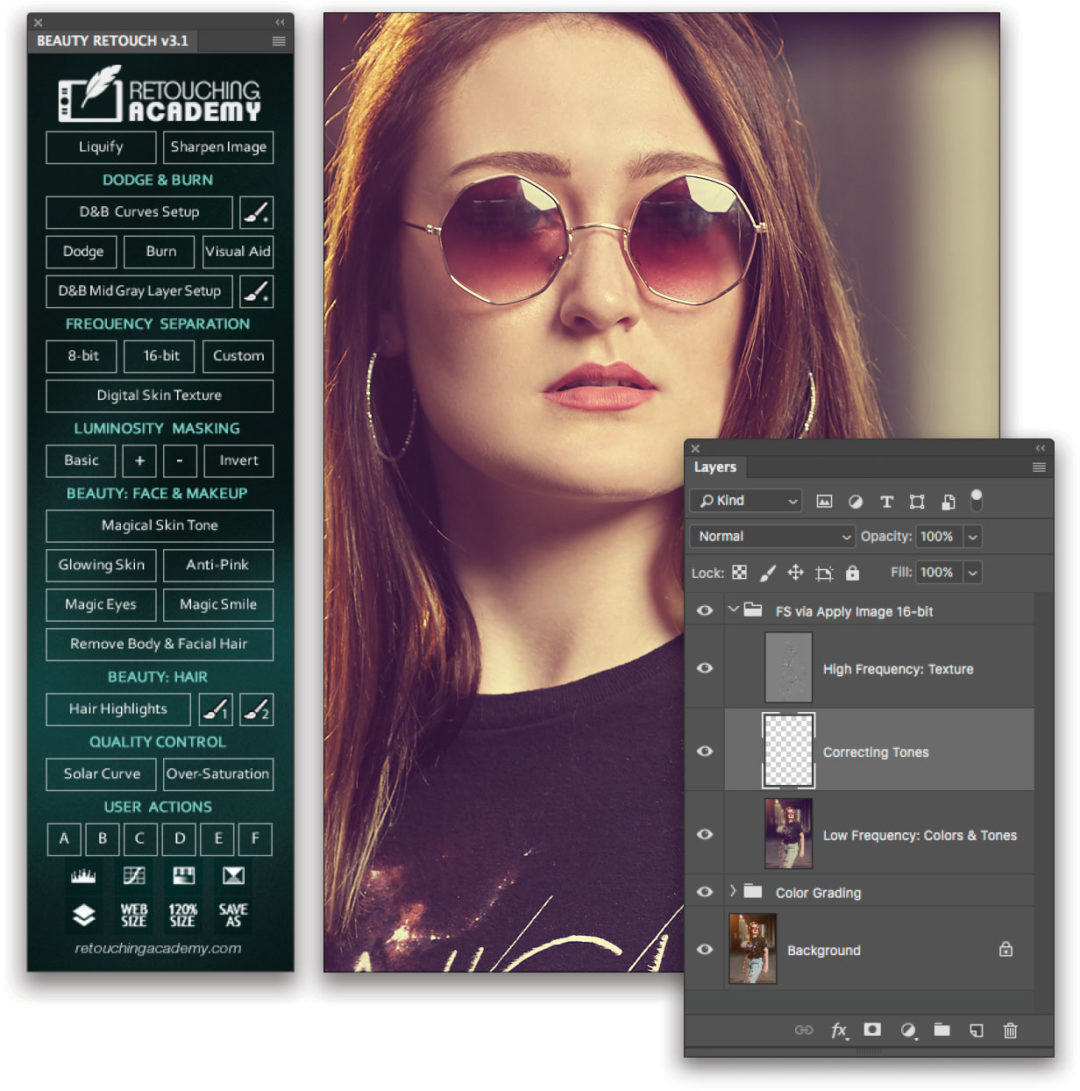Create a new adjustment layer
The width and height of the screenshot is (1080, 1091).
907,1030
